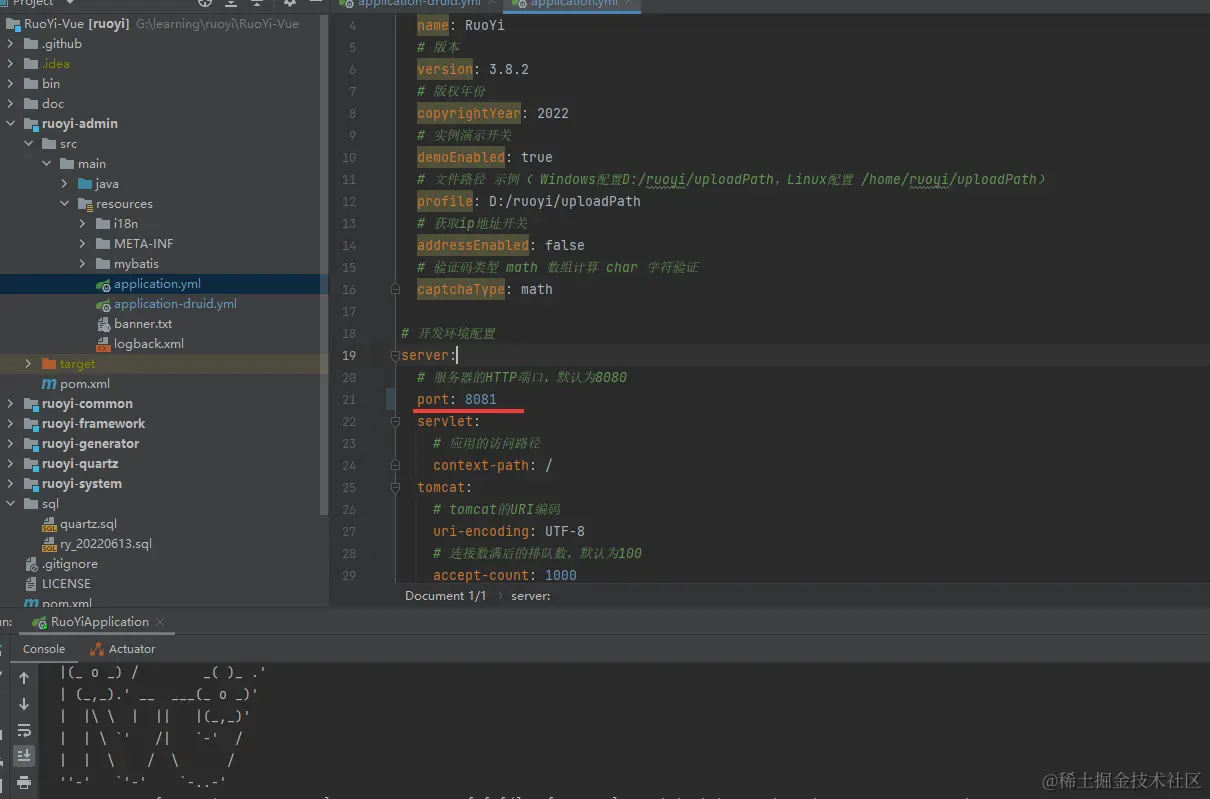Click the application-druid.yml file icon in tree
The image size is (1210, 799).
(103, 304)
